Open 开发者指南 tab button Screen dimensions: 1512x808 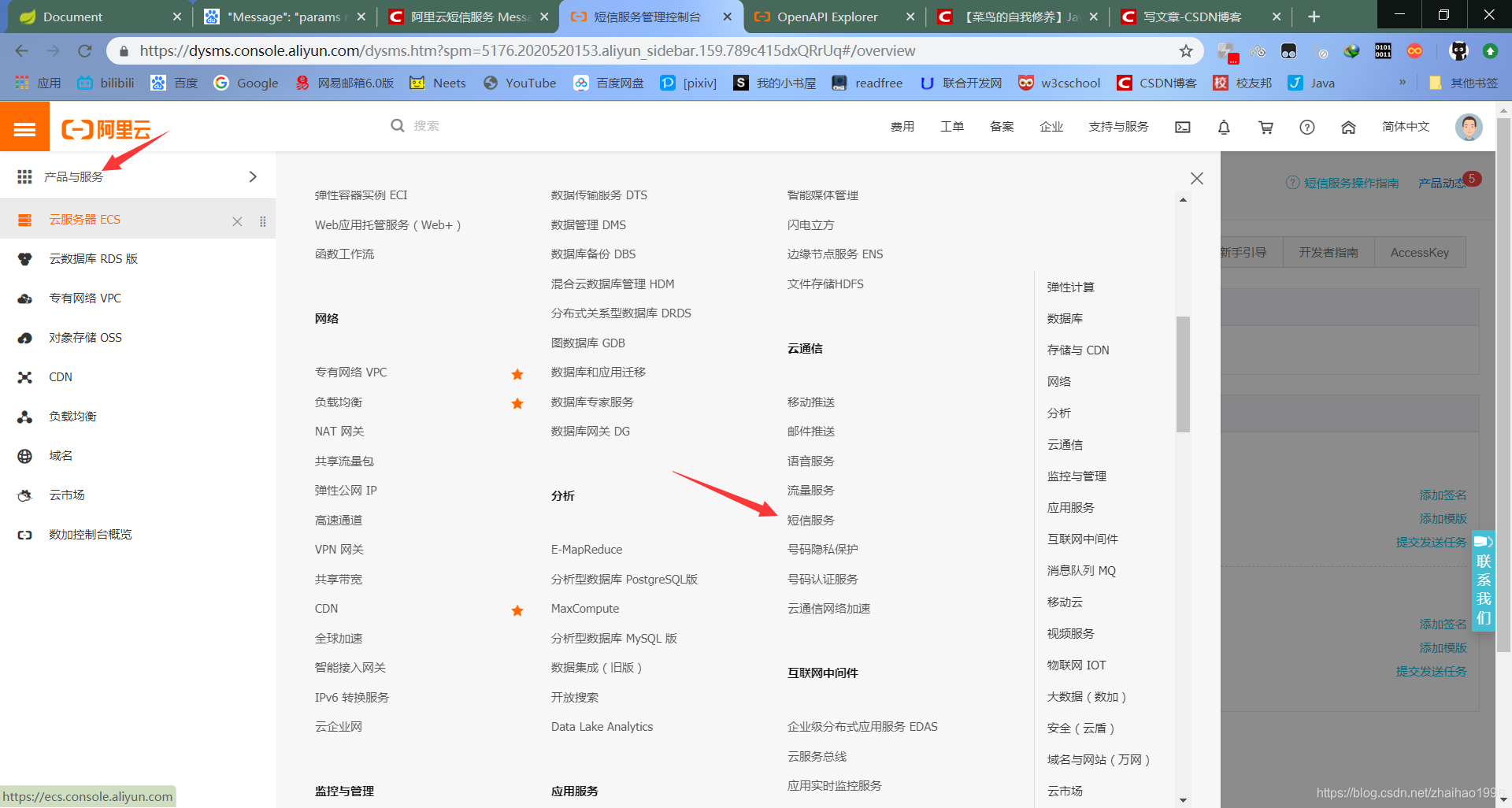pos(1329,252)
